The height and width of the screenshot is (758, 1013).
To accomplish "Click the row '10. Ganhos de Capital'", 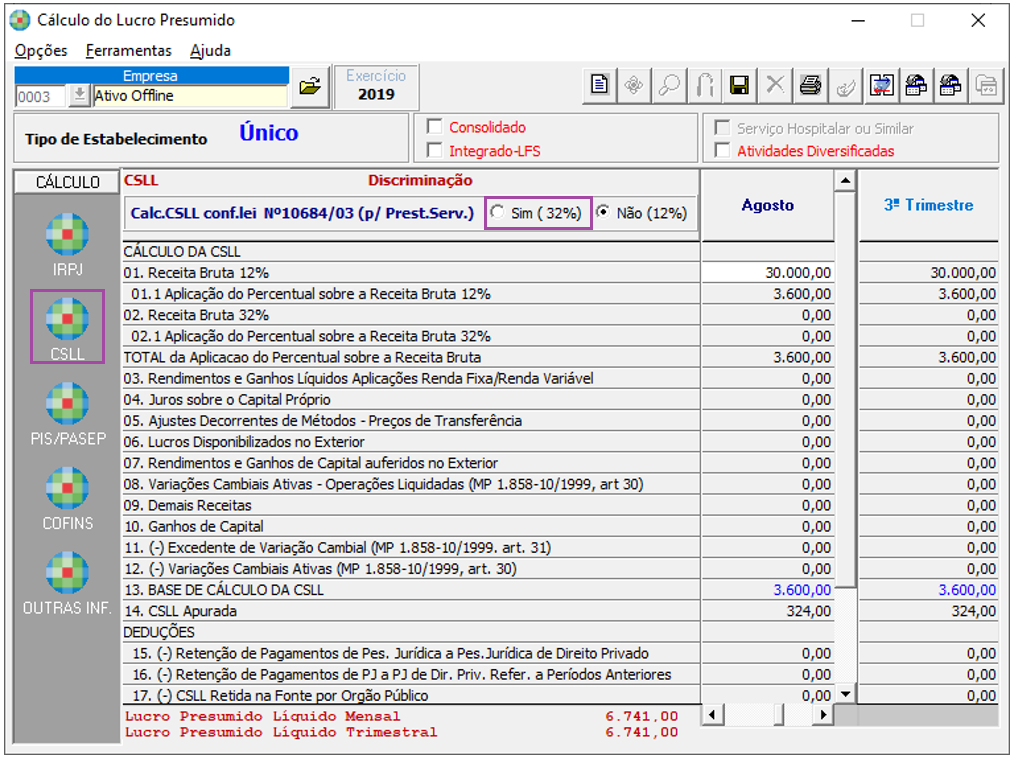I will (x=411, y=527).
